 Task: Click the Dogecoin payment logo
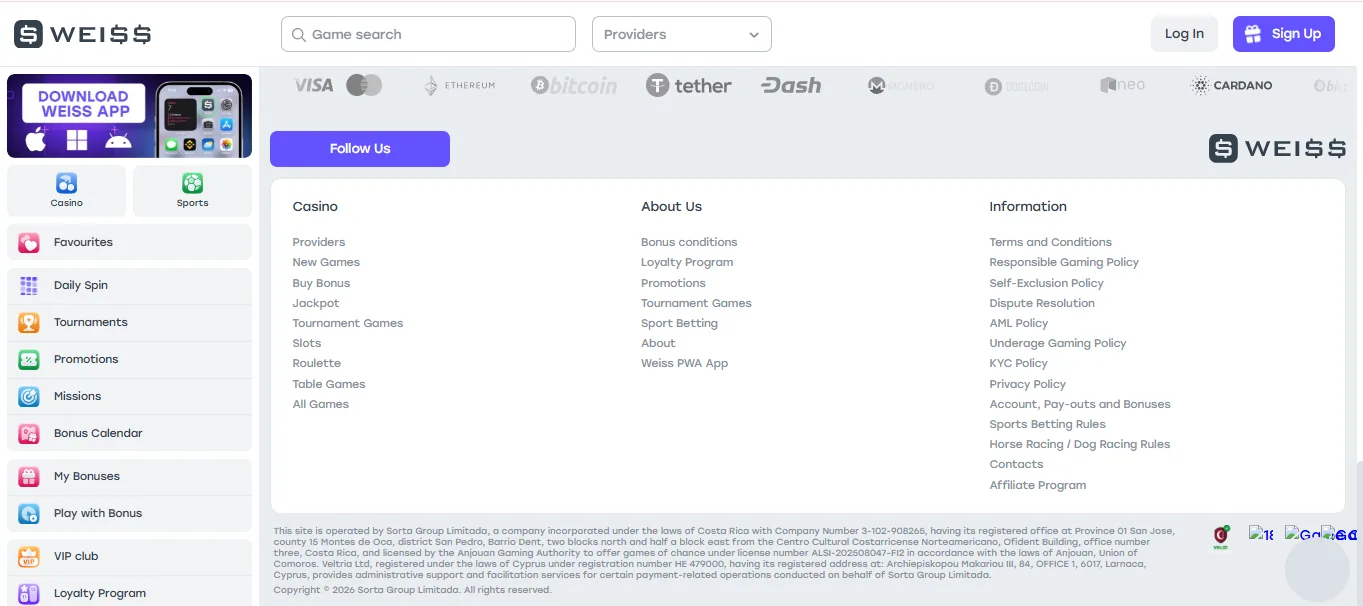1016,87
